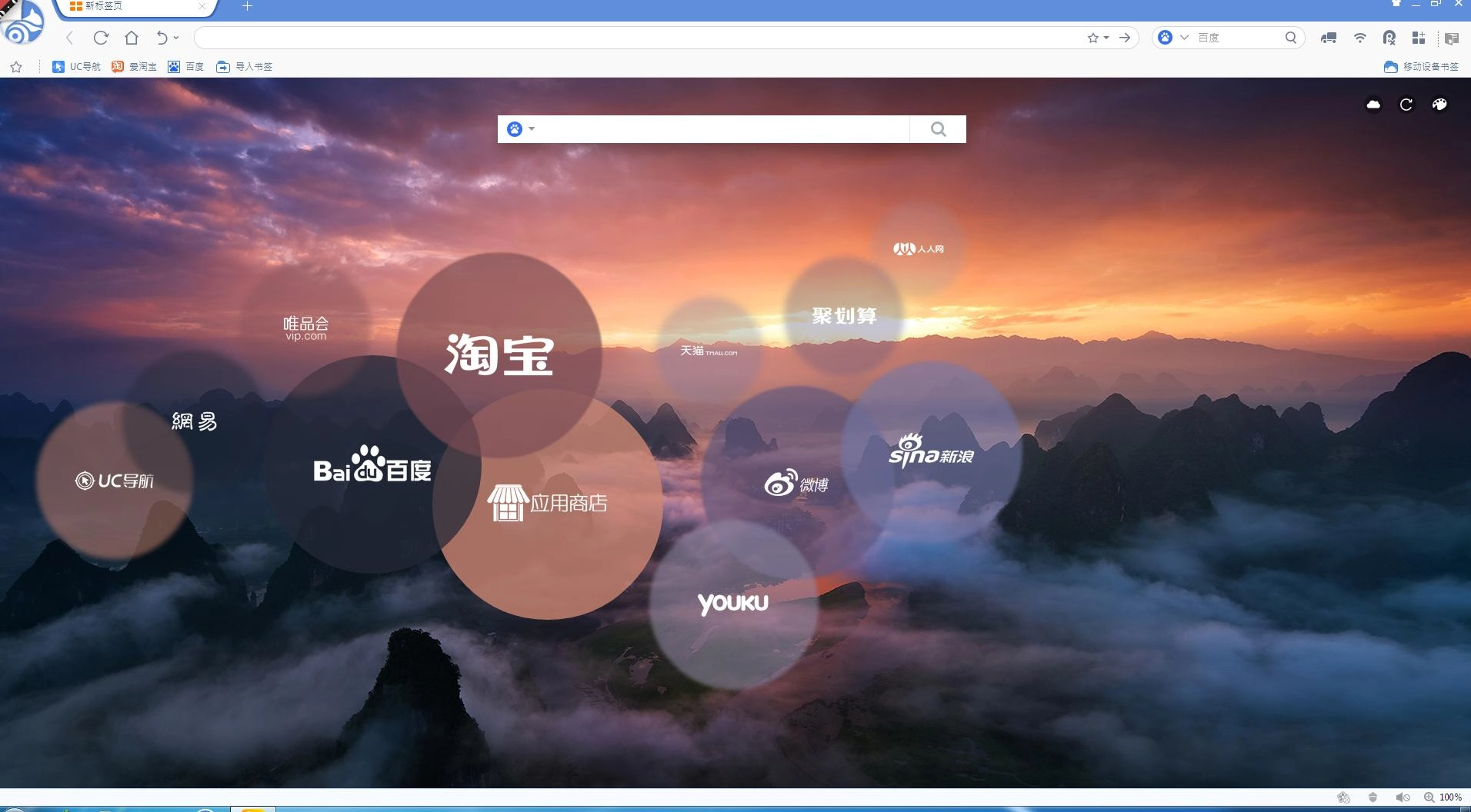Restore closed tab with undo icon
1471x812 pixels.
[x=162, y=38]
